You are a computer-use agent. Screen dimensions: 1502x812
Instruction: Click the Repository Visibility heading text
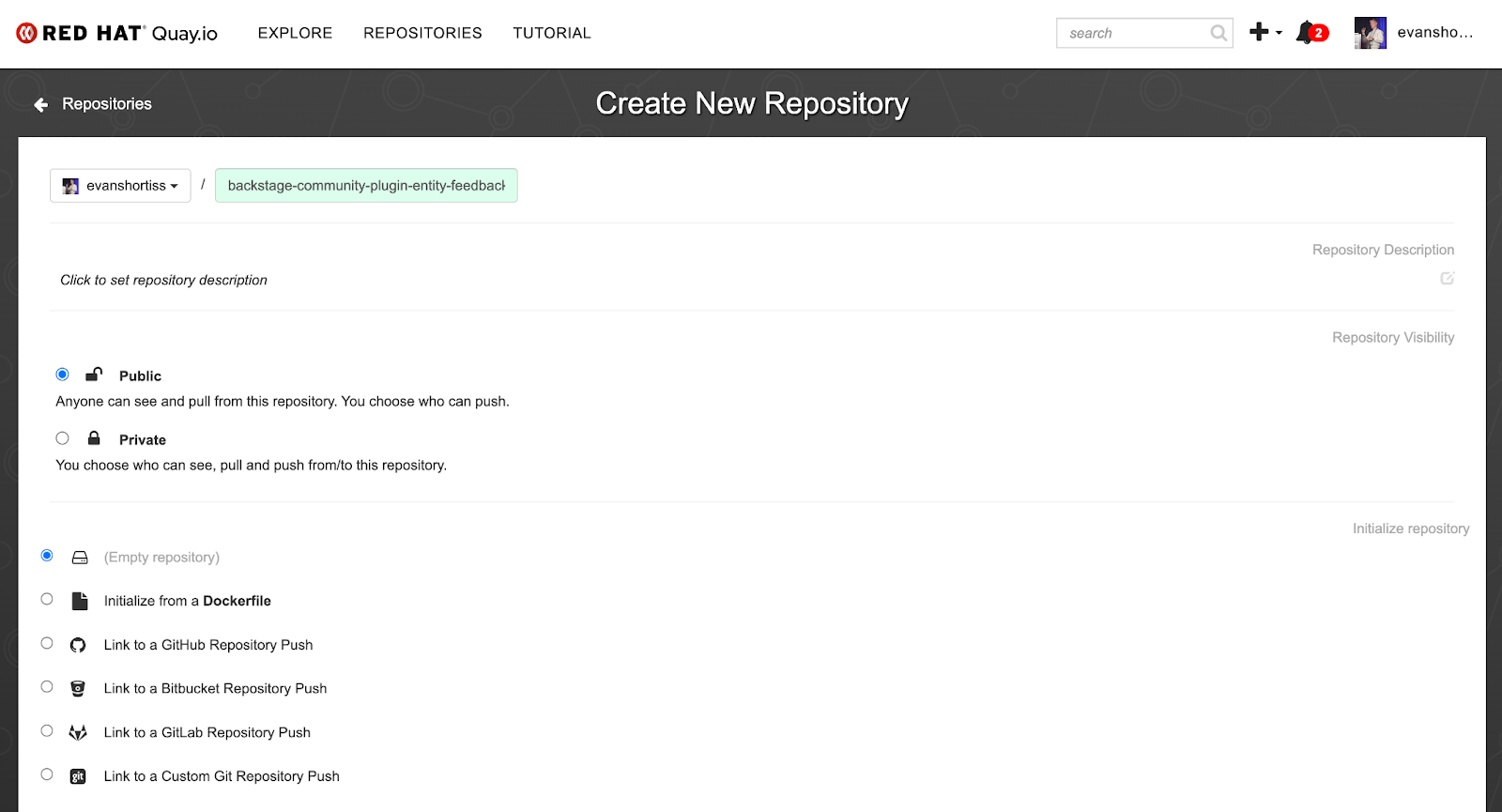[1393, 338]
